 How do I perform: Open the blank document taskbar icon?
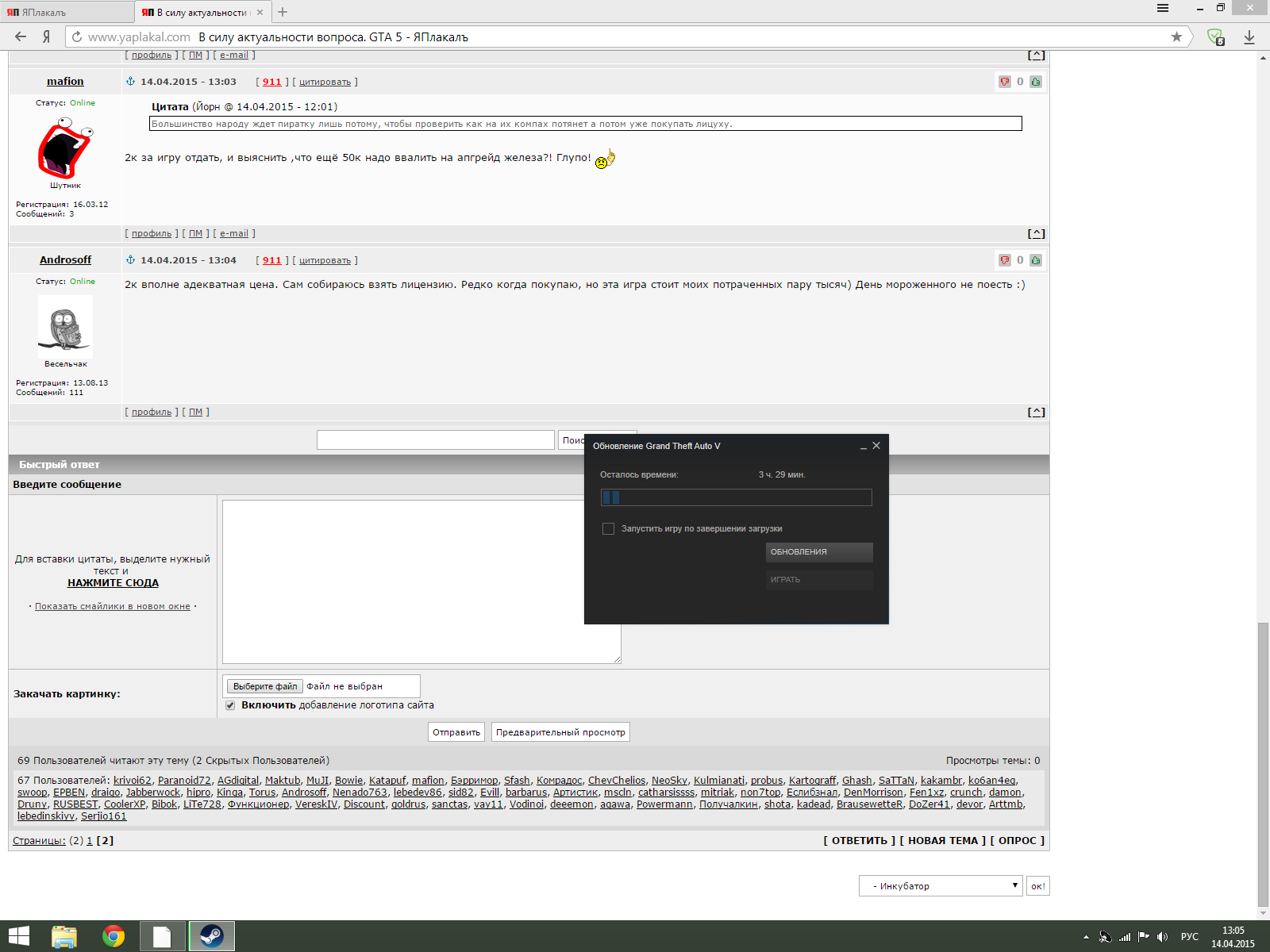click(x=163, y=937)
